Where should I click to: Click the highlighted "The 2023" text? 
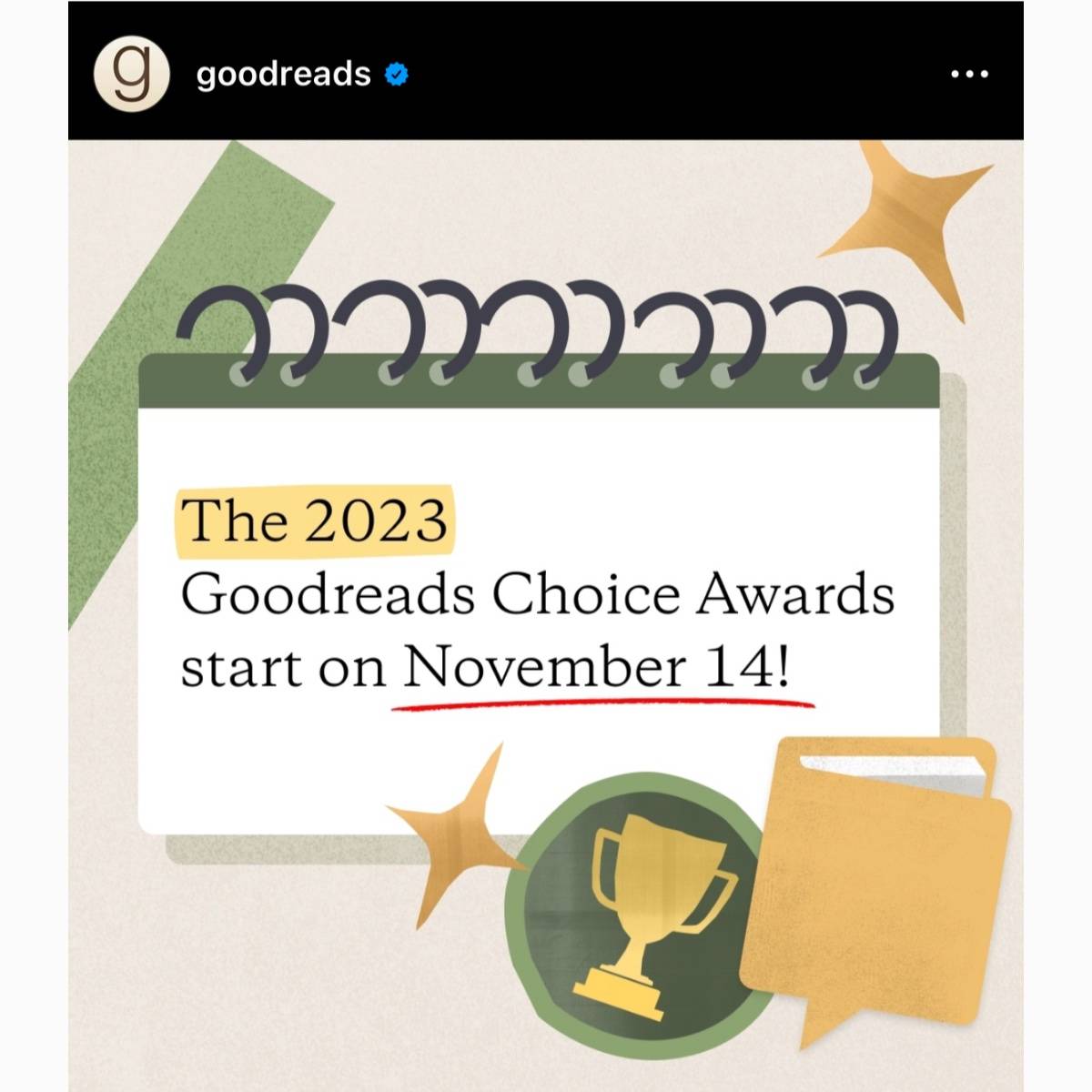pyautogui.click(x=315, y=521)
